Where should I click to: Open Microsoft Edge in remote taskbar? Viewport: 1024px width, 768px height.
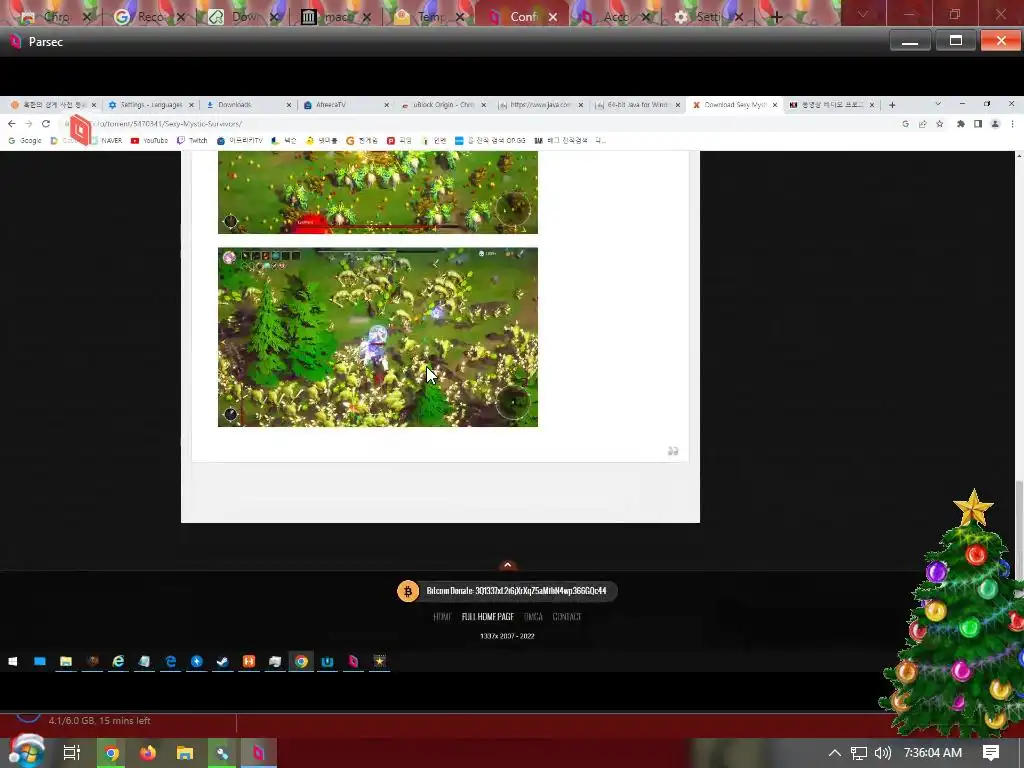(170, 662)
